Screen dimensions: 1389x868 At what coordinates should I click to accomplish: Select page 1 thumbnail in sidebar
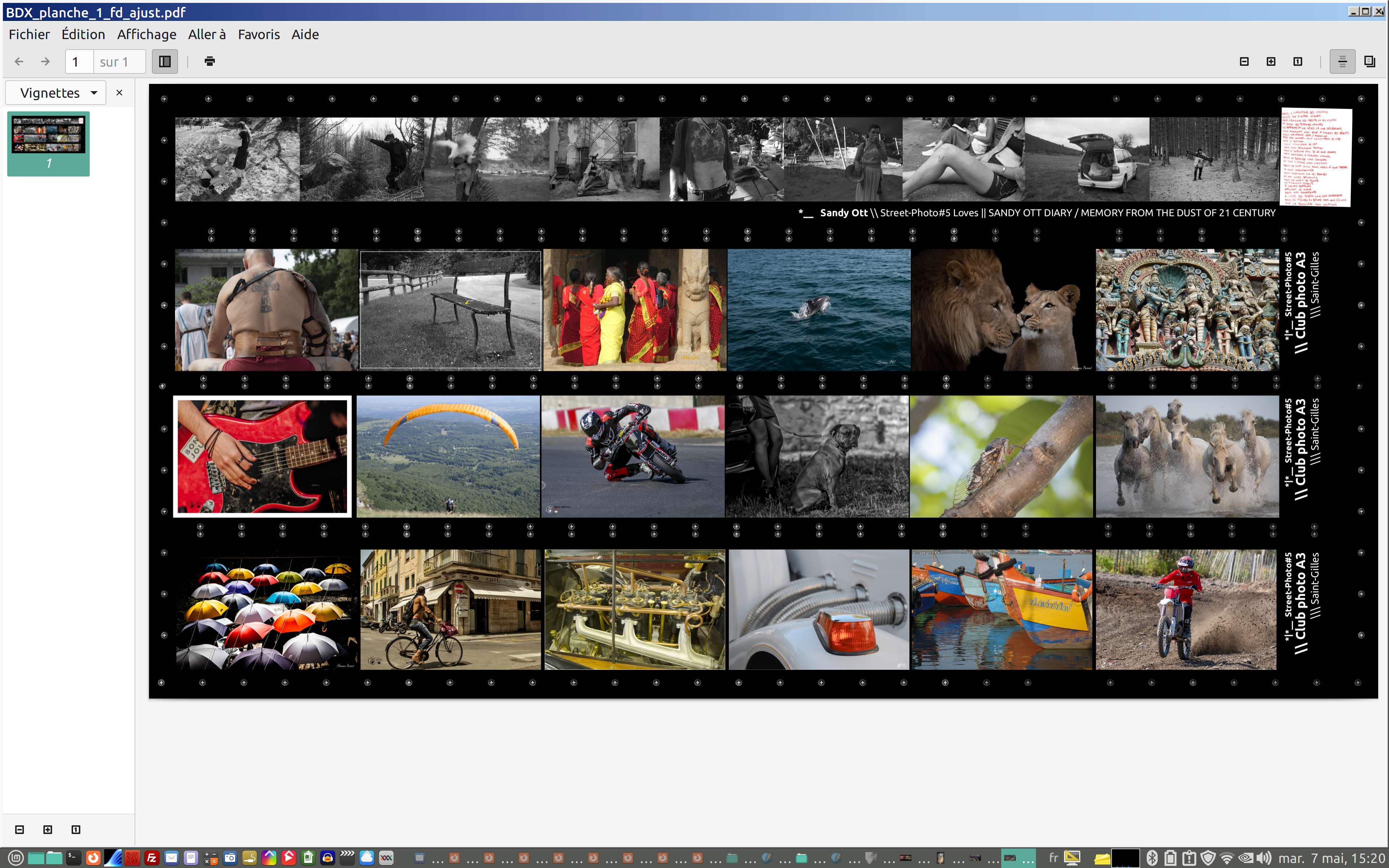click(x=49, y=143)
